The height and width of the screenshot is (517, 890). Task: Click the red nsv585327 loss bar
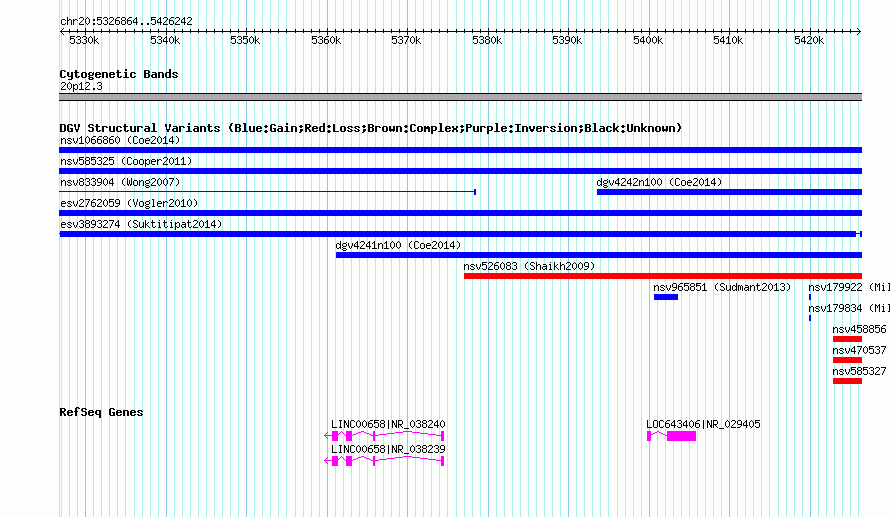click(847, 381)
